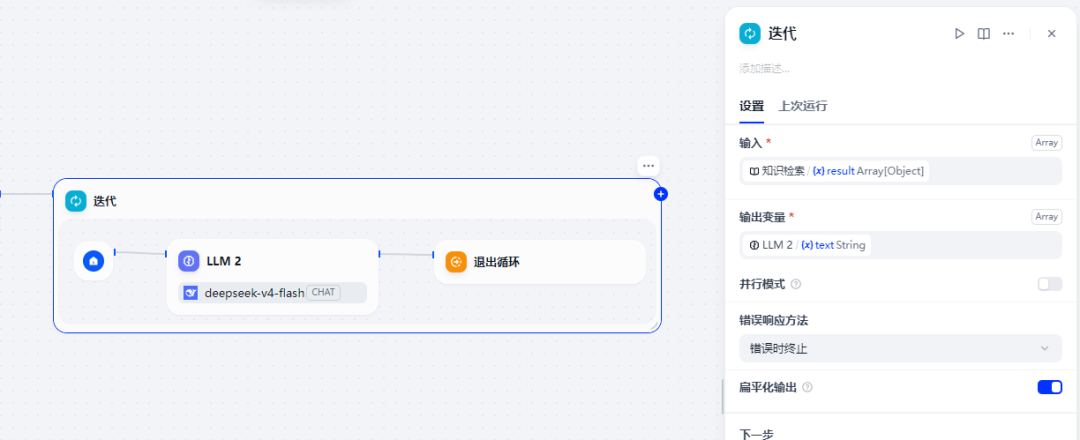
Task: Open the three-dots menu above the 迭代 node
Action: tap(647, 166)
